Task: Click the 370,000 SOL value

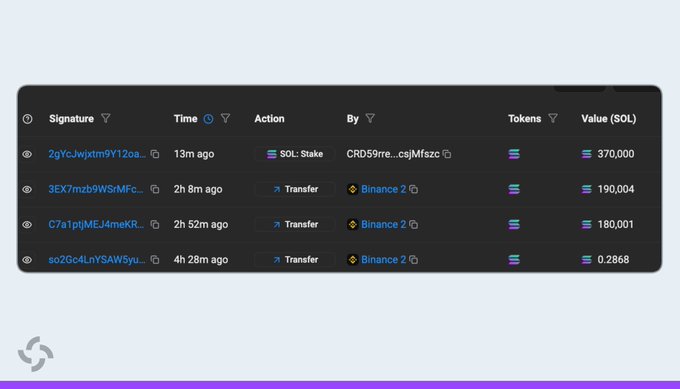Action: pos(615,154)
